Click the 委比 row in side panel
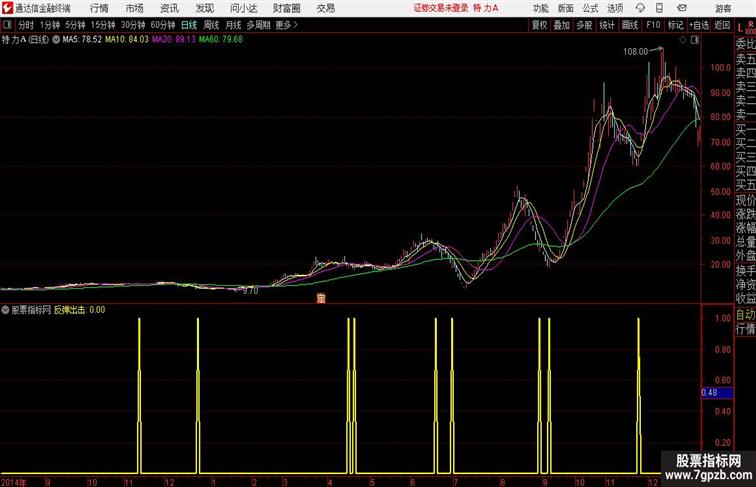Image resolution: width=756 pixels, height=487 pixels. click(745, 44)
